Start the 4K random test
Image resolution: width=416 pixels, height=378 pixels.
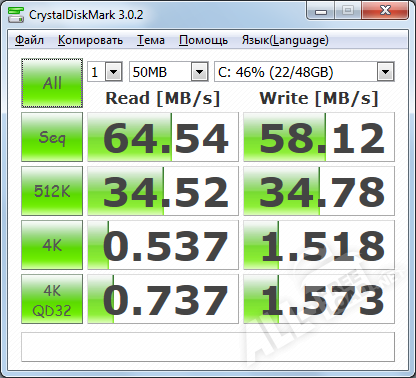[52, 245]
